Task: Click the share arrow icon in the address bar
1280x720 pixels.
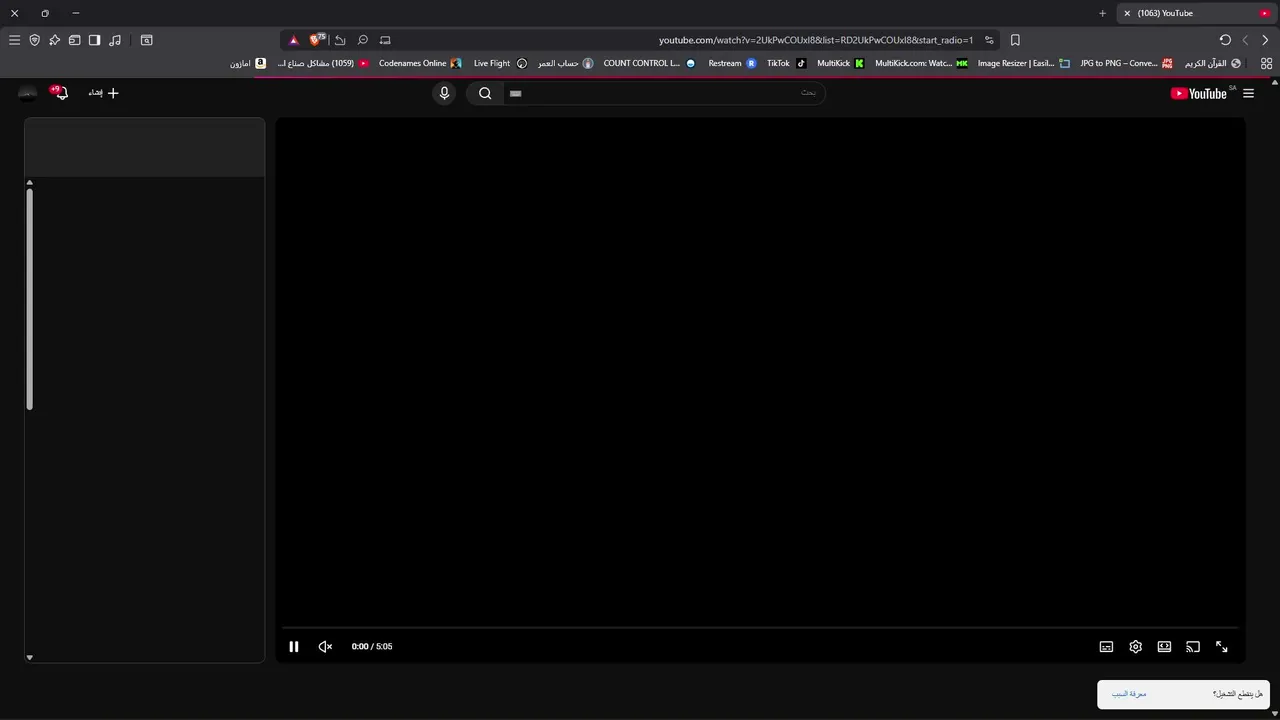Action: pyautogui.click(x=340, y=40)
